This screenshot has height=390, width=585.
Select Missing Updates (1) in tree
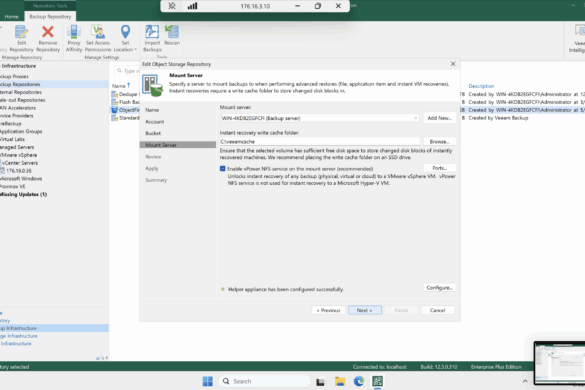pyautogui.click(x=24, y=194)
